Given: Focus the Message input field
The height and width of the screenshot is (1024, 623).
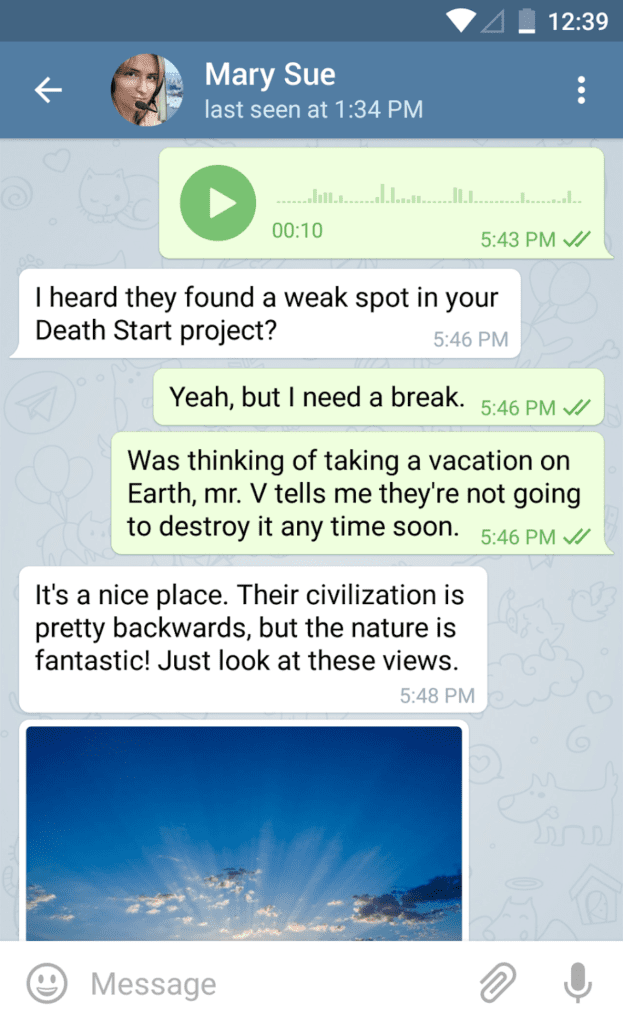Looking at the screenshot, I should point(274,984).
